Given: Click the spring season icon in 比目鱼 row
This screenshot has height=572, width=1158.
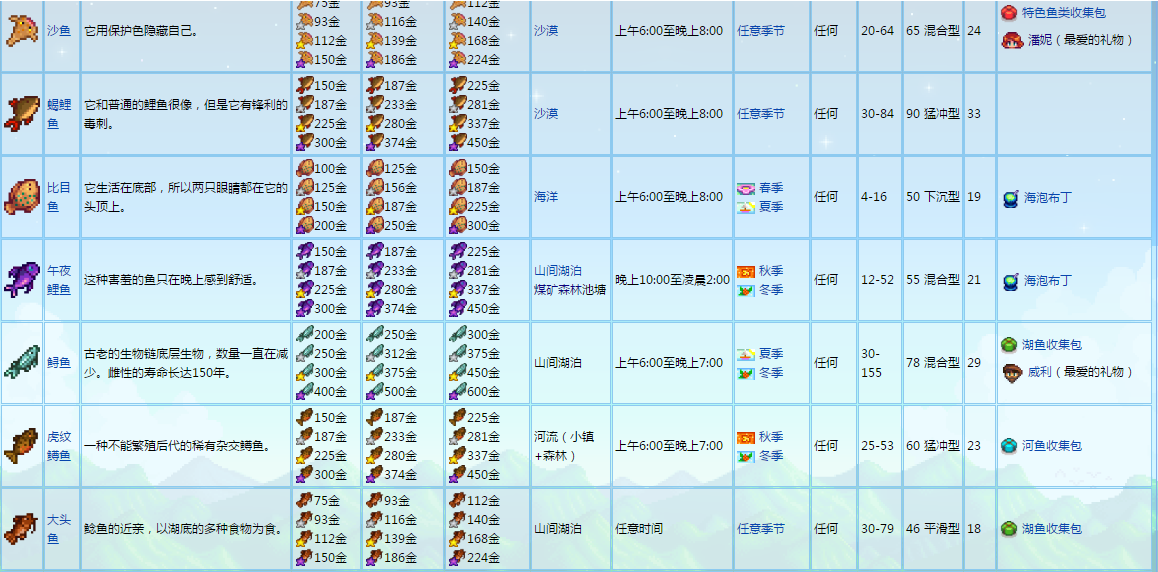Looking at the screenshot, I should [746, 188].
